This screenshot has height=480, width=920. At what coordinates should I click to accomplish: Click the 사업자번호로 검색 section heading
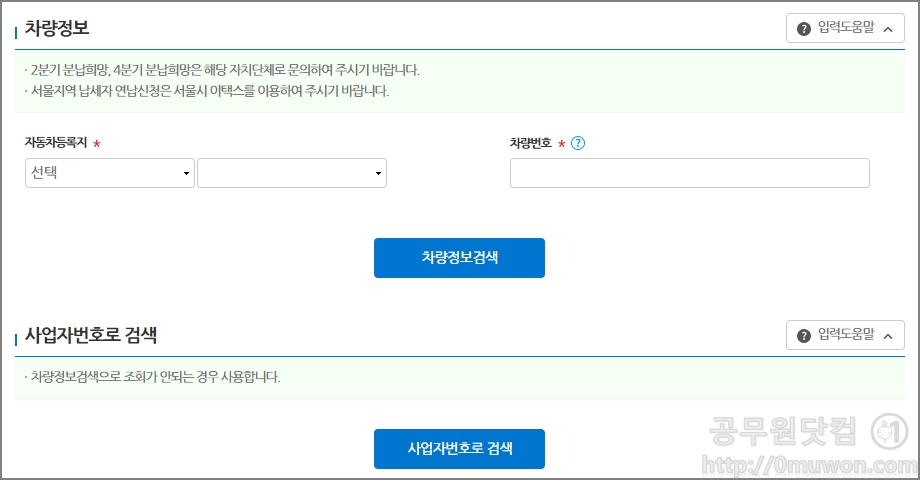pos(91,335)
